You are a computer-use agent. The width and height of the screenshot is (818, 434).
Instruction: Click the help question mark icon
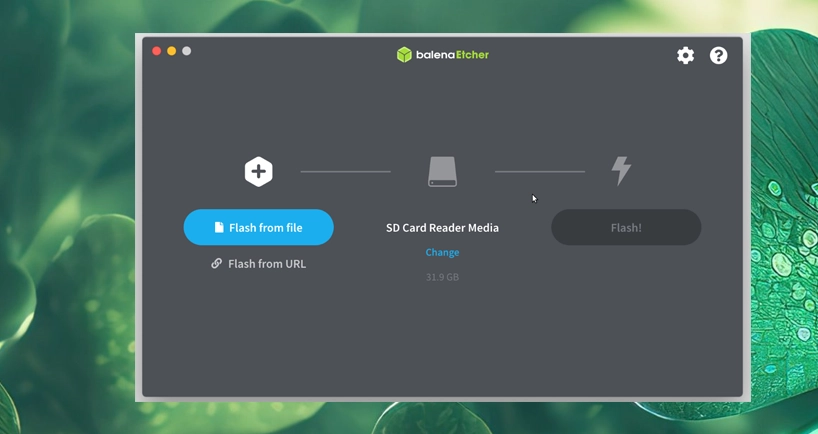pyautogui.click(x=719, y=56)
